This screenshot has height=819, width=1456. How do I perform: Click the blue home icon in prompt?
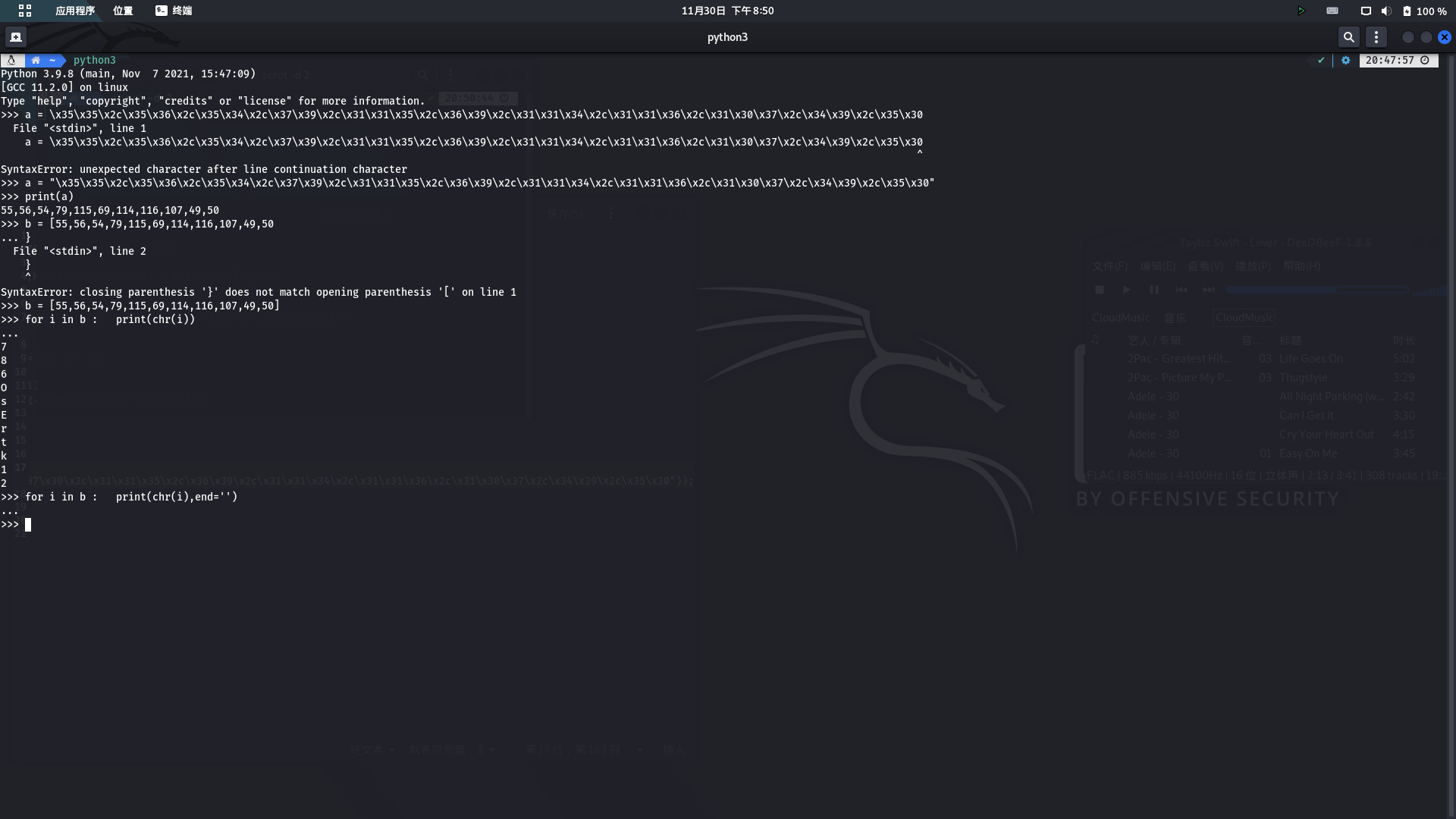point(36,60)
